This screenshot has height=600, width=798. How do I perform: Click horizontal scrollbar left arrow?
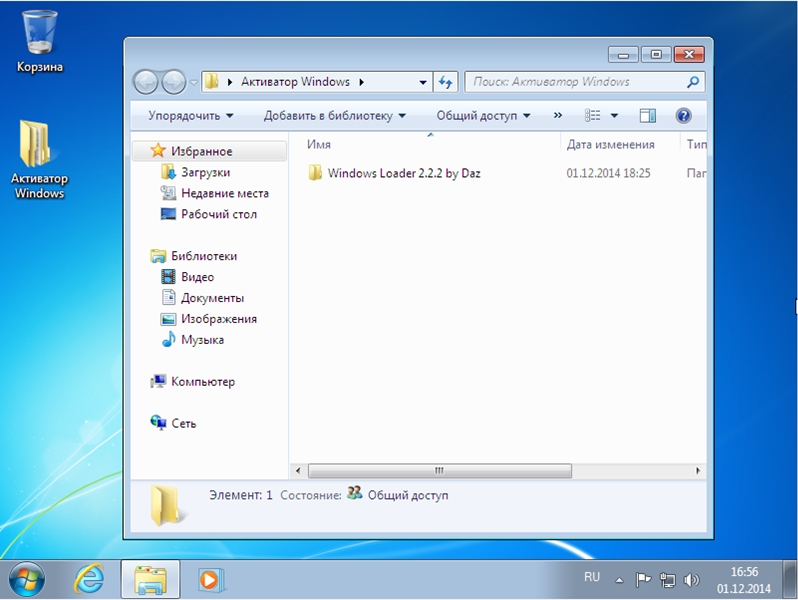click(x=298, y=471)
